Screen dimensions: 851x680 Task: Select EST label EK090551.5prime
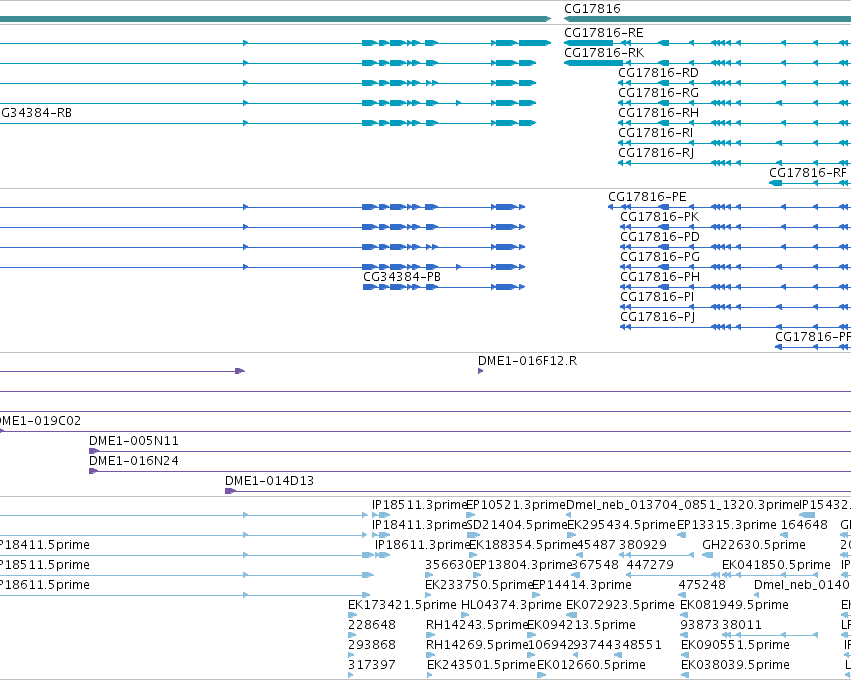pyautogui.click(x=735, y=645)
